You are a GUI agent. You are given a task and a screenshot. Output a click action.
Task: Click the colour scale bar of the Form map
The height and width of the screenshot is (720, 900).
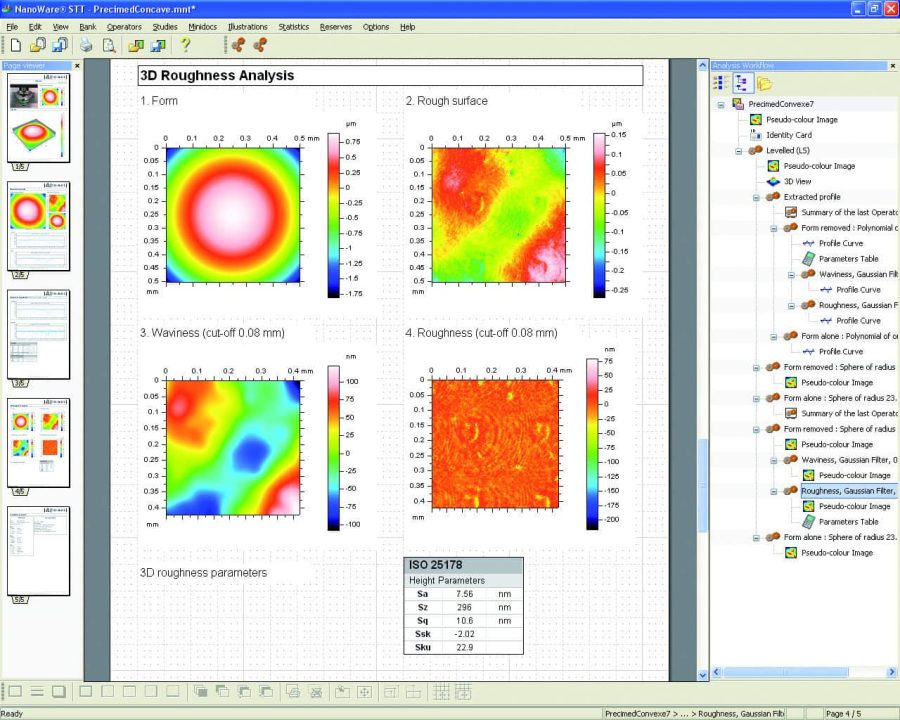coord(333,217)
